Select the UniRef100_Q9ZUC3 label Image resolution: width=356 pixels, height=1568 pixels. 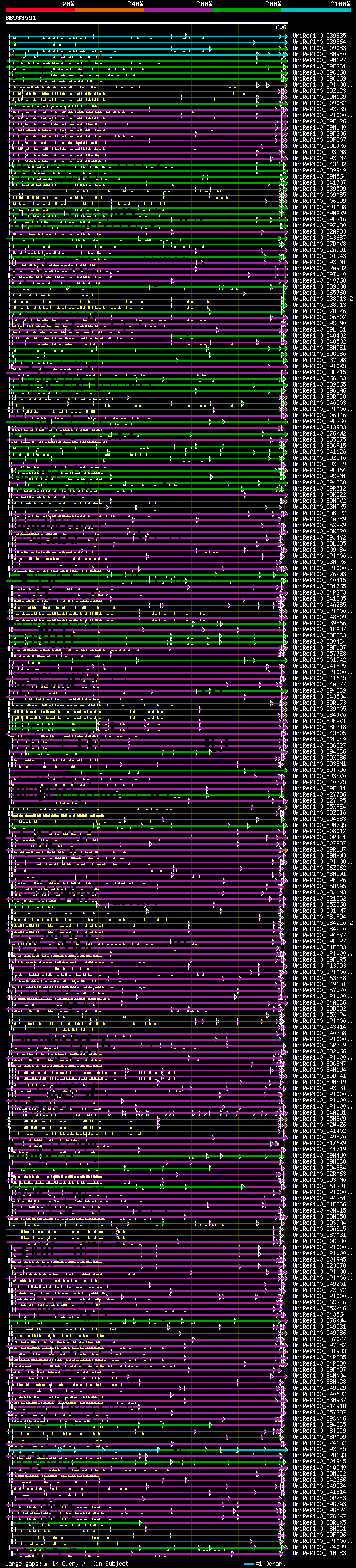[x=319, y=91]
